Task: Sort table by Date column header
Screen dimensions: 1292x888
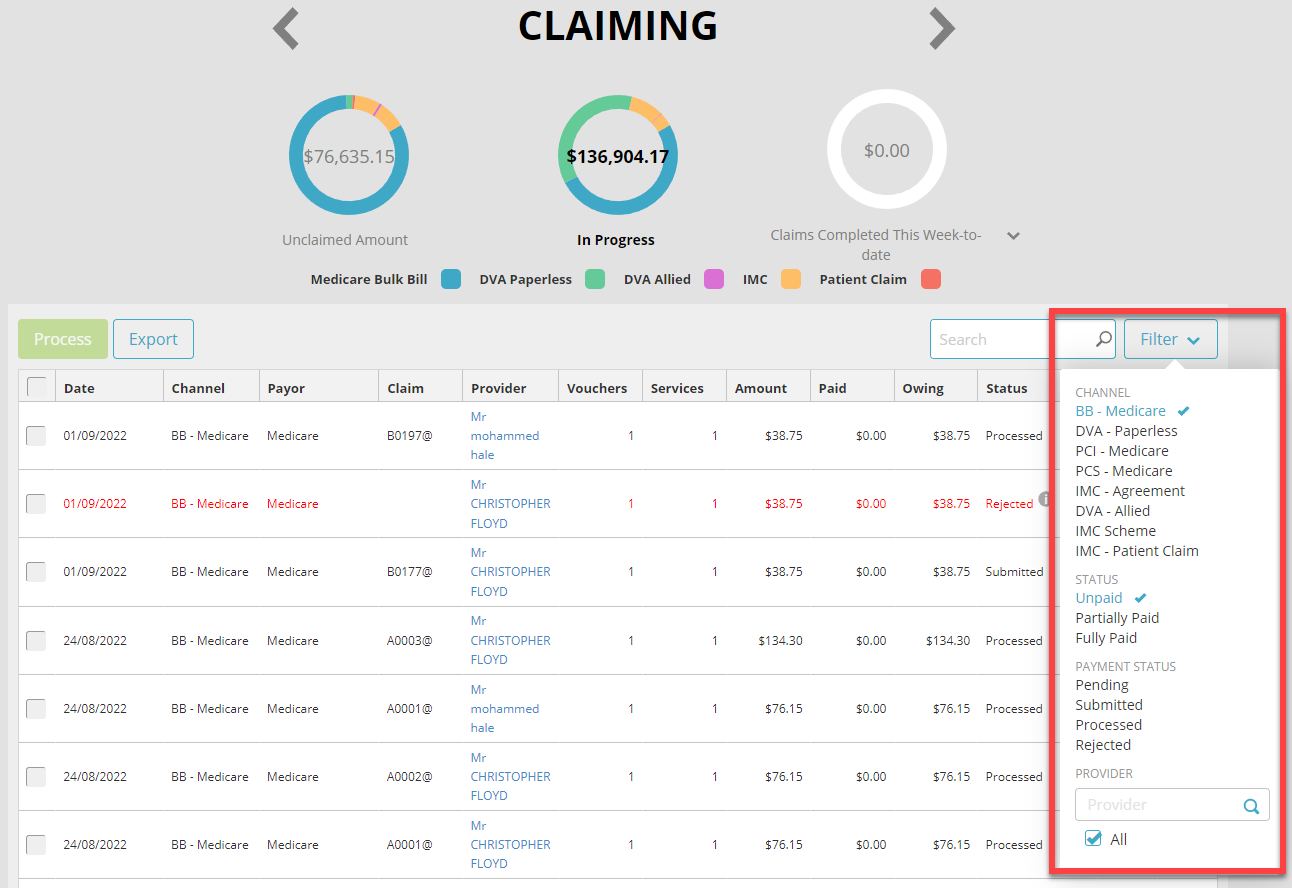Action: (109, 387)
